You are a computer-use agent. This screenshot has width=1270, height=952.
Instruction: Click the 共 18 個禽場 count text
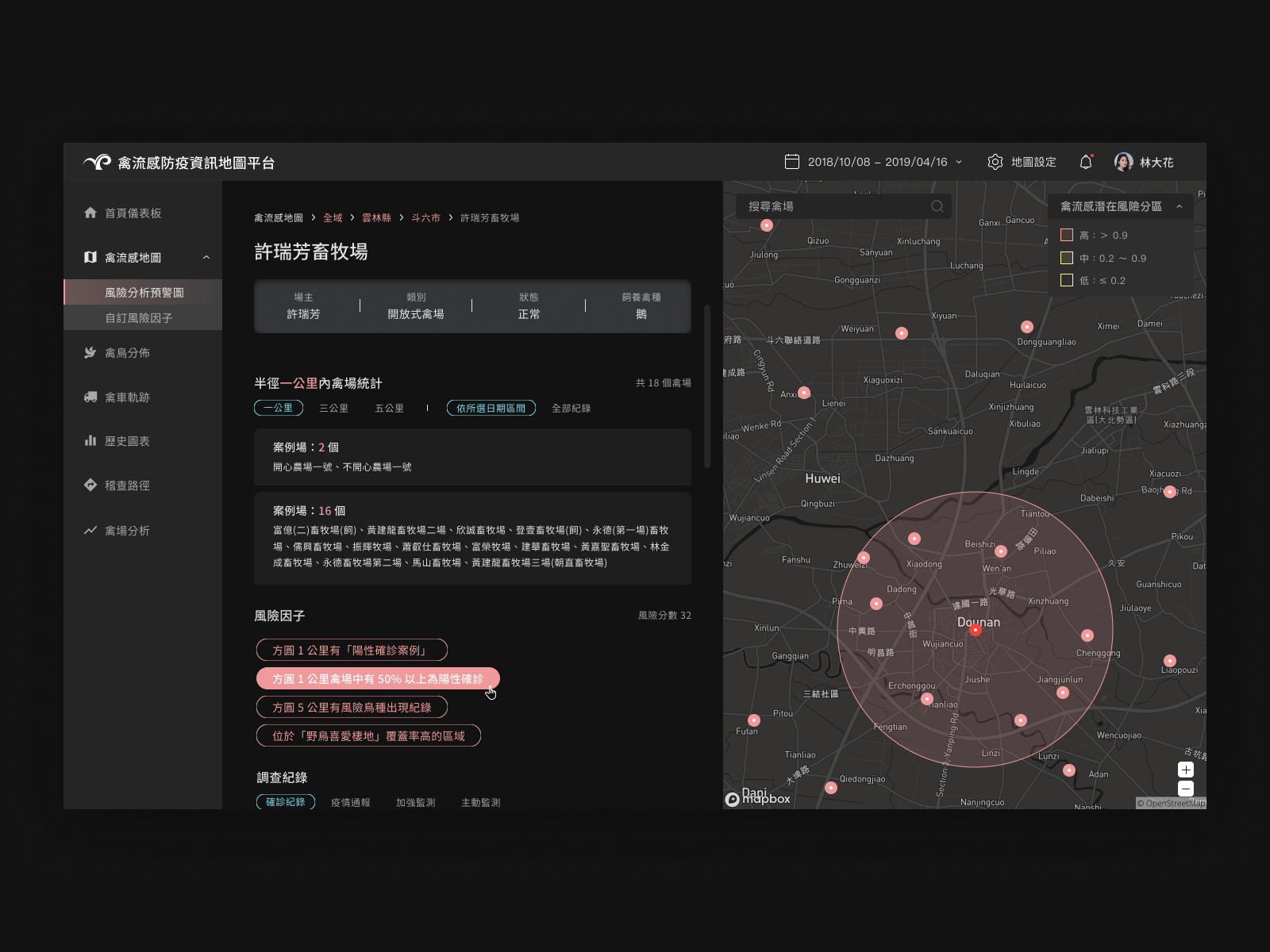[x=664, y=383]
